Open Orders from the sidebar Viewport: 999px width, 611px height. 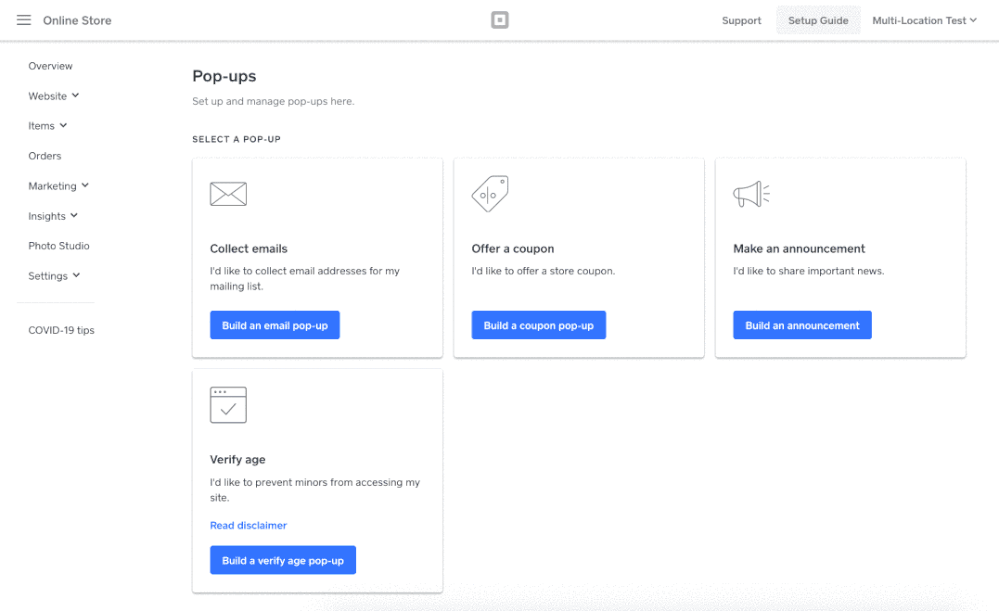click(x=45, y=156)
